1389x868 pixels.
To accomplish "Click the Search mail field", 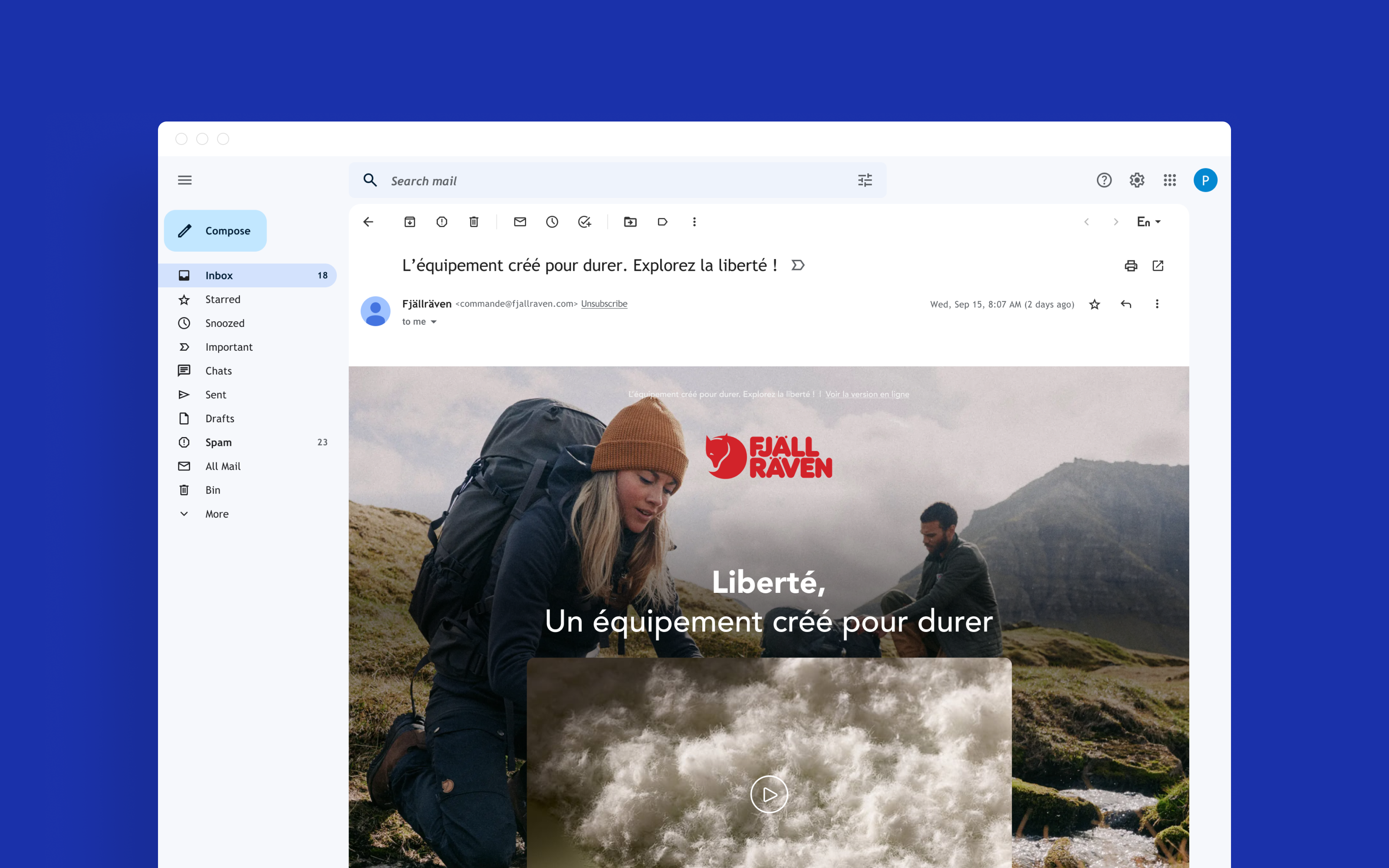I will (x=618, y=181).
